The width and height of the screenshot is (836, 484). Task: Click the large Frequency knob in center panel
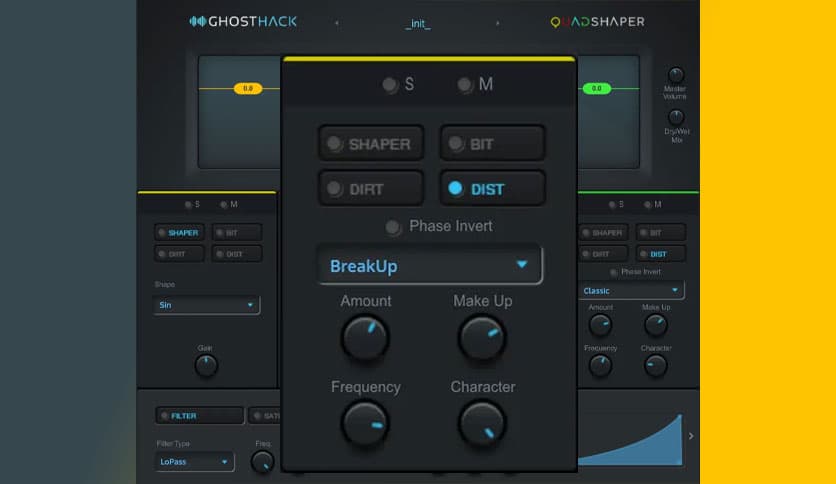click(365, 424)
